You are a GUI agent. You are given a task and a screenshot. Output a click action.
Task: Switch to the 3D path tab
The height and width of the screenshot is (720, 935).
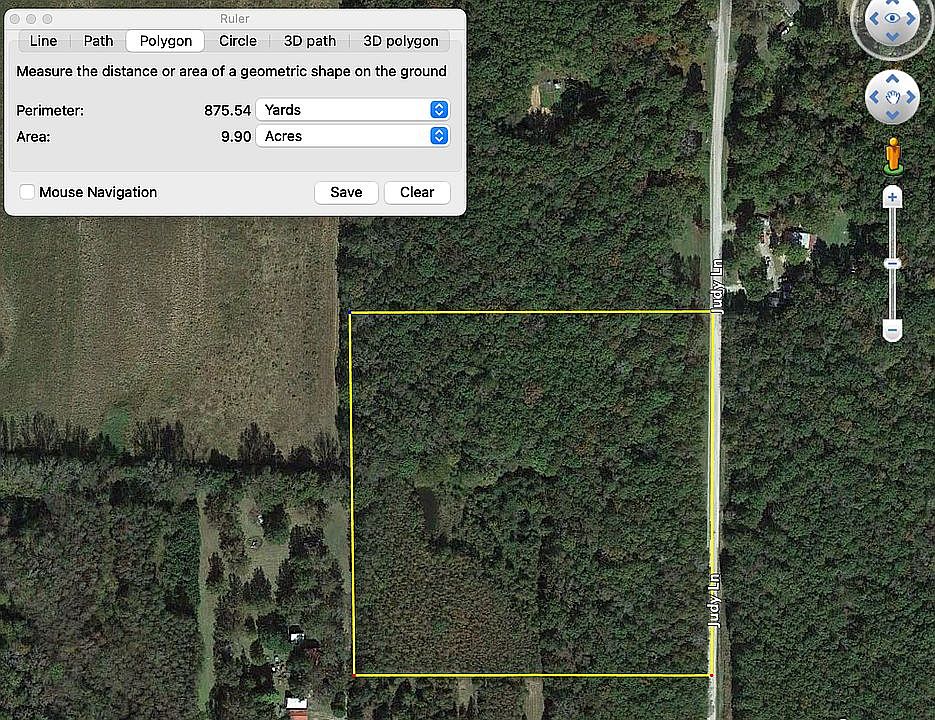click(309, 41)
